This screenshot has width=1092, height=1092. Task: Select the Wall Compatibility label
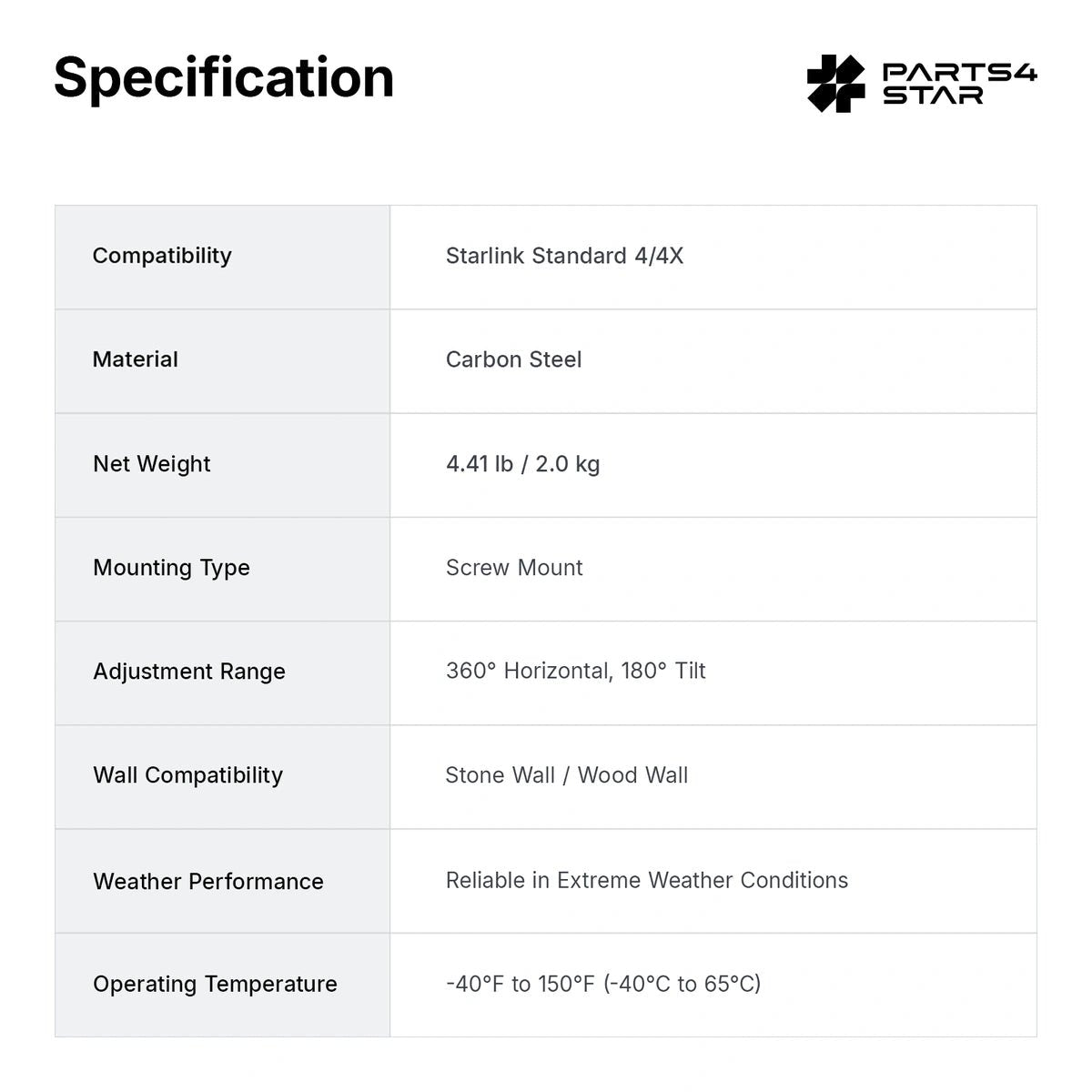(187, 775)
